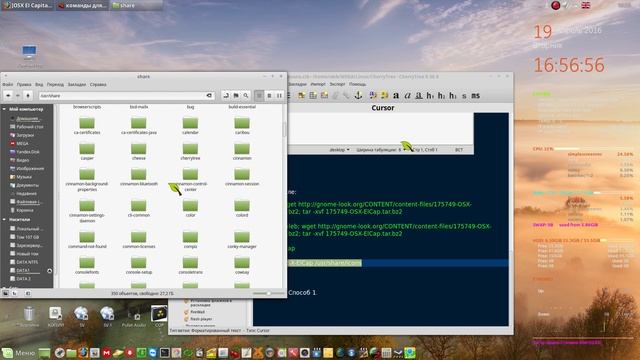Open Загрузки in the sidebar

[x=22, y=135]
